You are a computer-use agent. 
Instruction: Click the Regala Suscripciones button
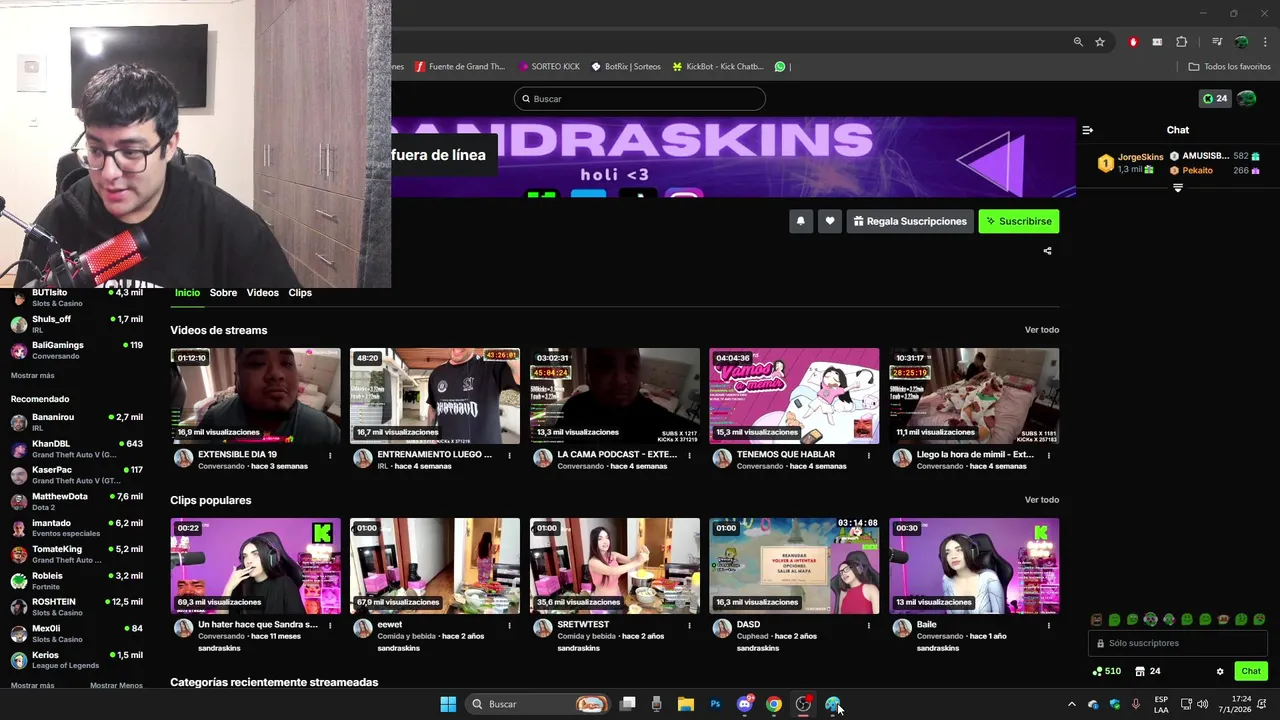click(x=910, y=221)
